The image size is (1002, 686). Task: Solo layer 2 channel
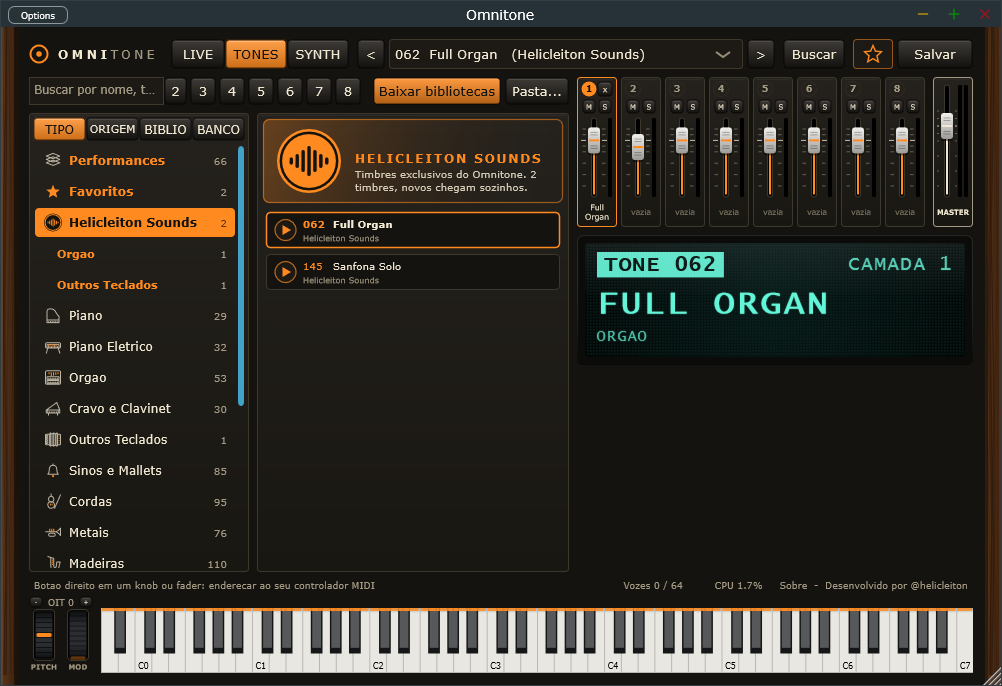click(x=649, y=107)
